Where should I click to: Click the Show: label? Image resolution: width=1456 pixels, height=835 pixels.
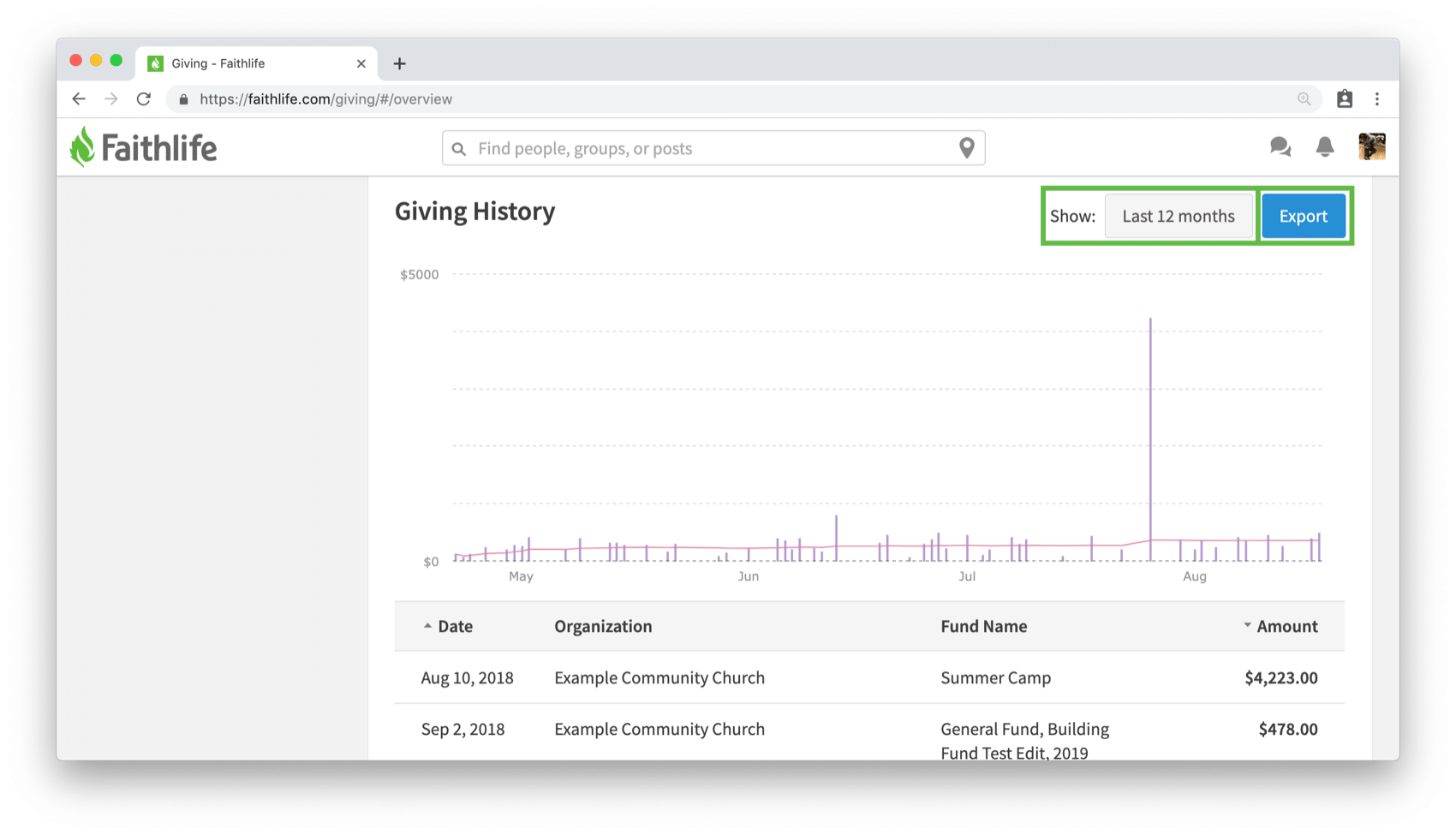(x=1073, y=216)
